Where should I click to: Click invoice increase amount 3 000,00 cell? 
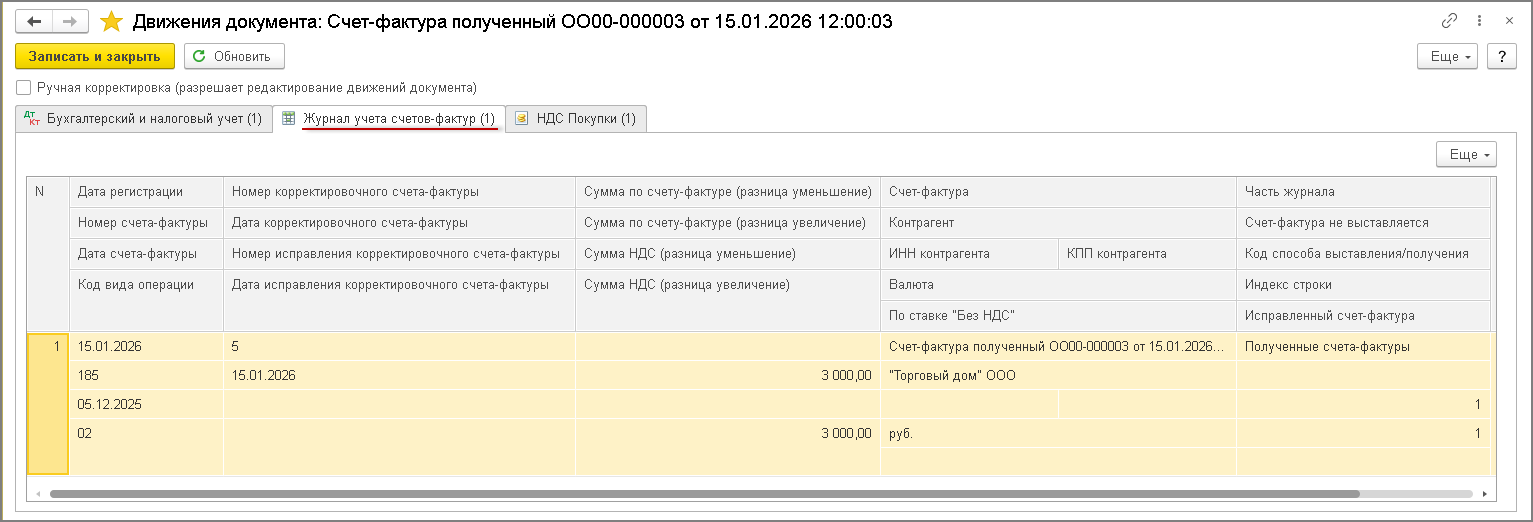point(728,376)
